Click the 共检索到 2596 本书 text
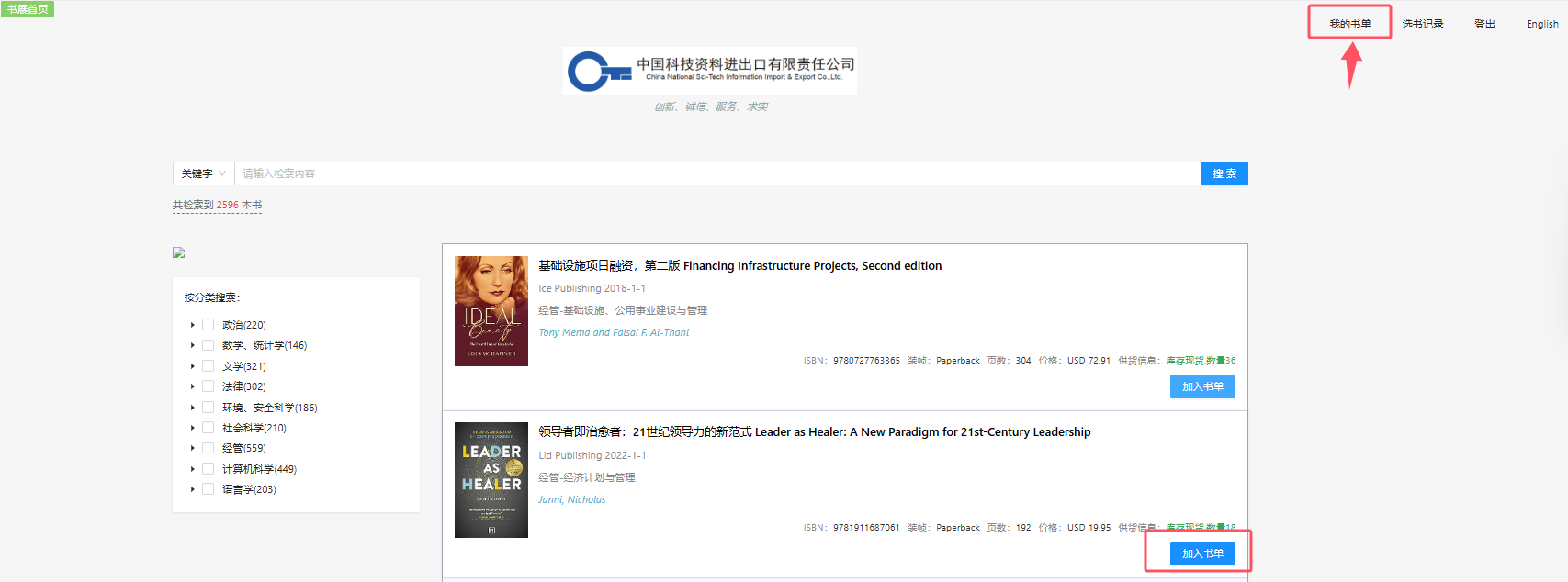Image resolution: width=1568 pixels, height=582 pixels. click(x=218, y=205)
